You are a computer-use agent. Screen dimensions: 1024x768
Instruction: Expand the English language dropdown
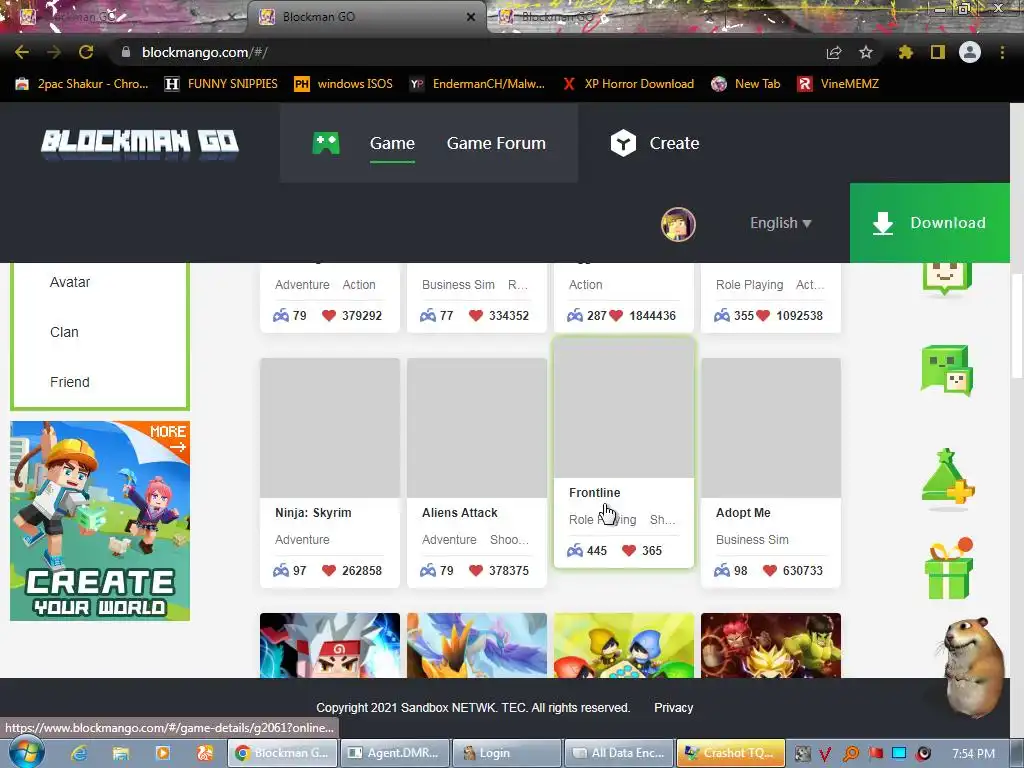tap(780, 223)
